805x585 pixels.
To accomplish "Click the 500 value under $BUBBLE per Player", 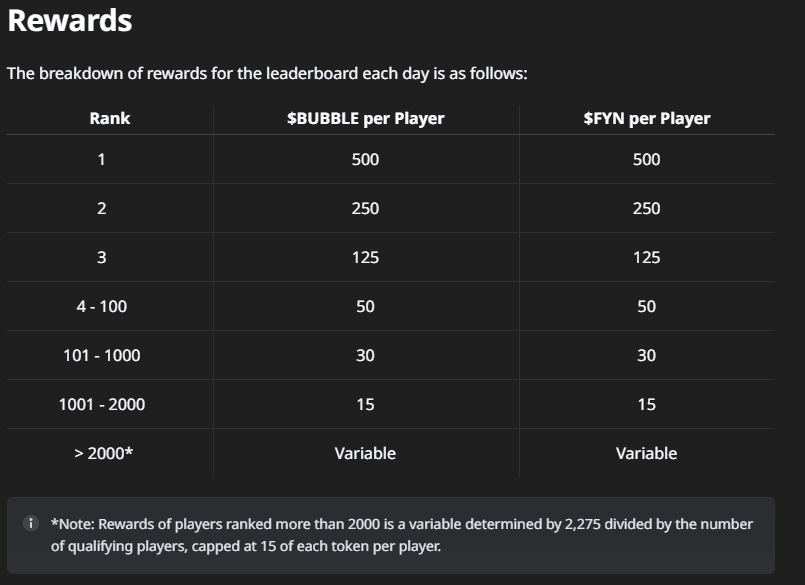I will 365,159.
